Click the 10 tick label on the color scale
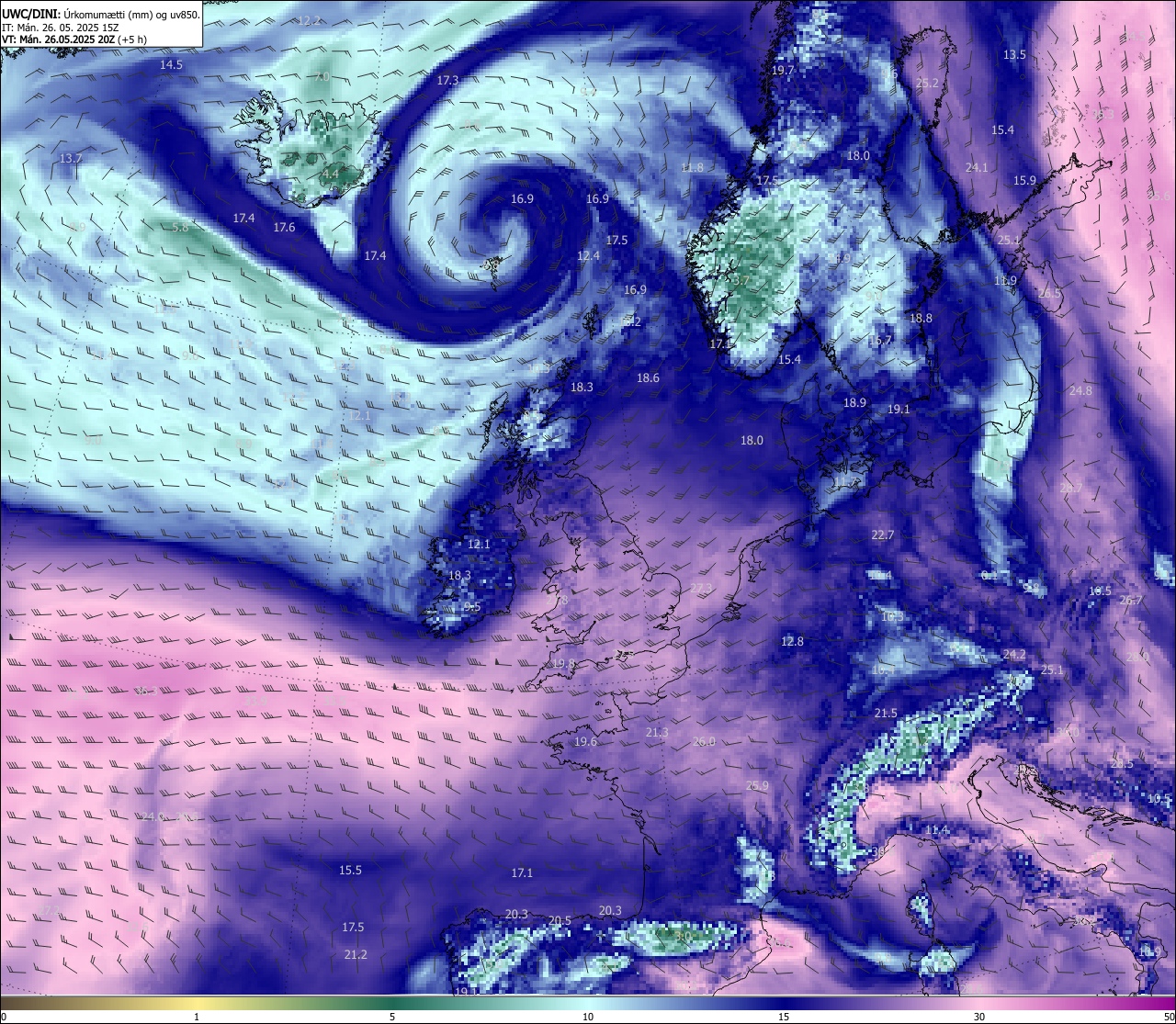Screen dimensions: 1176x1024 [588, 1017]
